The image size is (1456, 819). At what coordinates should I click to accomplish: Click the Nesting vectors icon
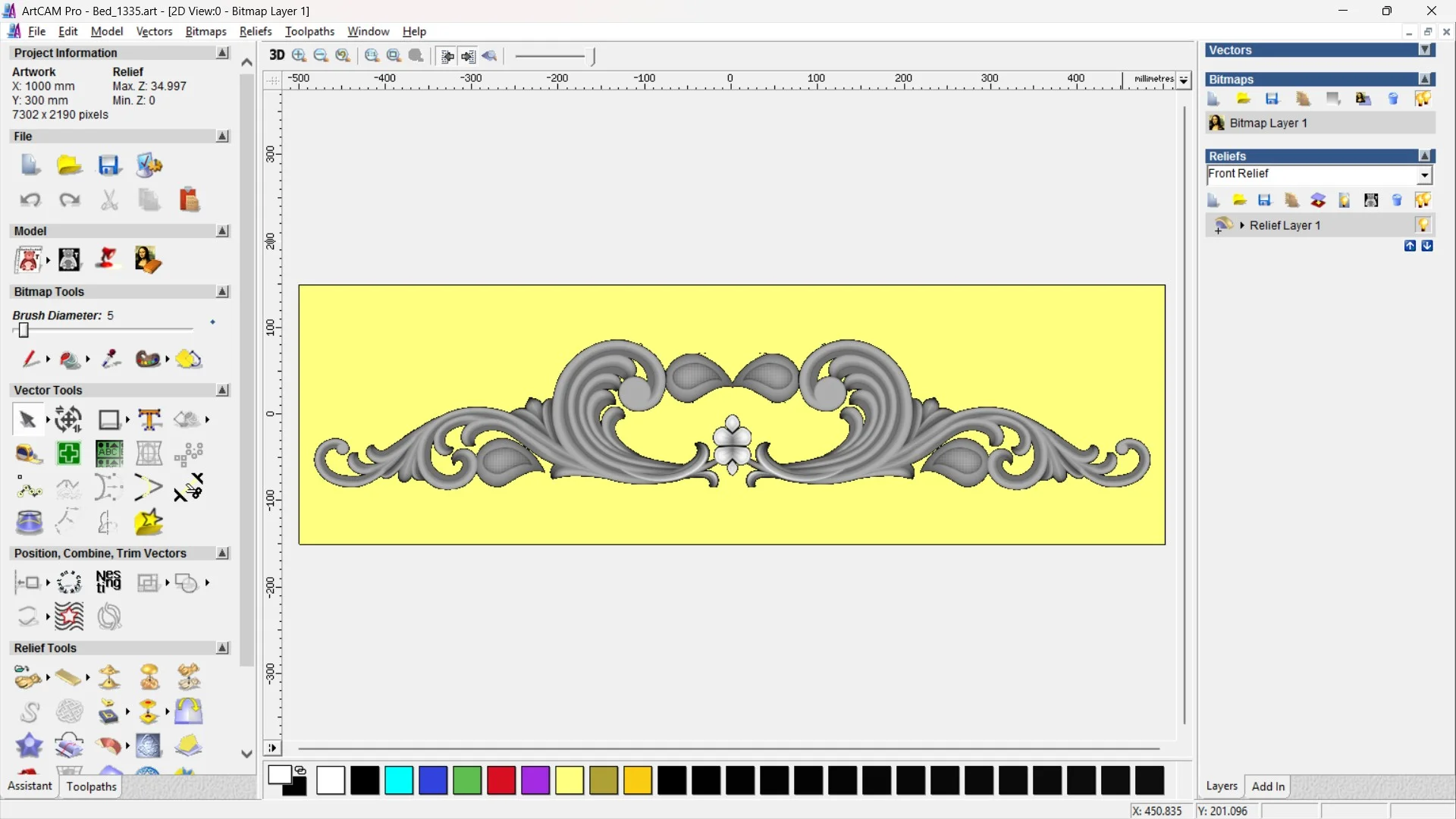(x=108, y=582)
